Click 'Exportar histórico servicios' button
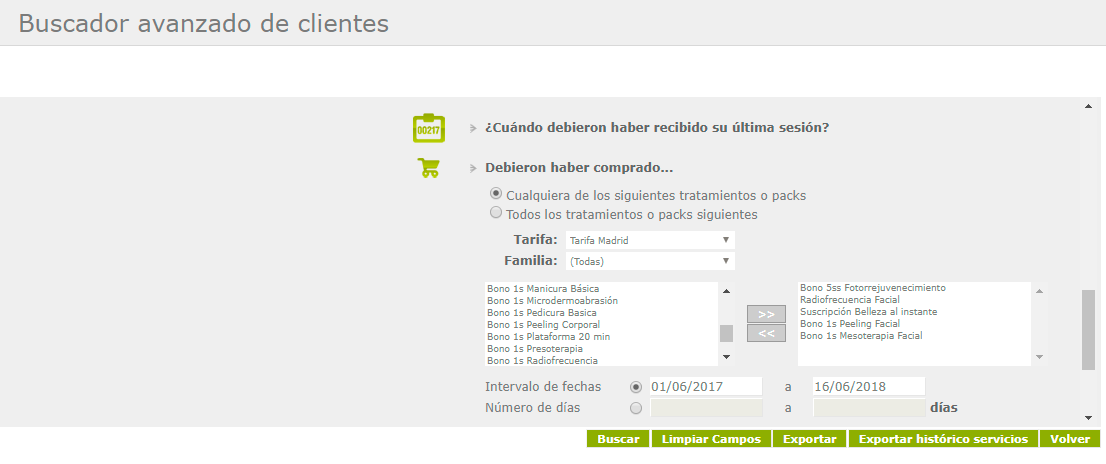 pos(943,439)
